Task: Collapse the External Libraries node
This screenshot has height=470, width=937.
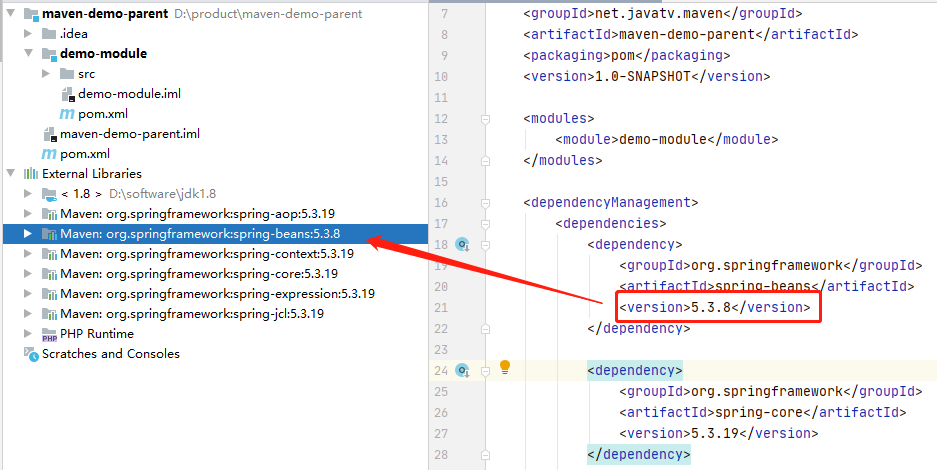Action: coord(10,174)
